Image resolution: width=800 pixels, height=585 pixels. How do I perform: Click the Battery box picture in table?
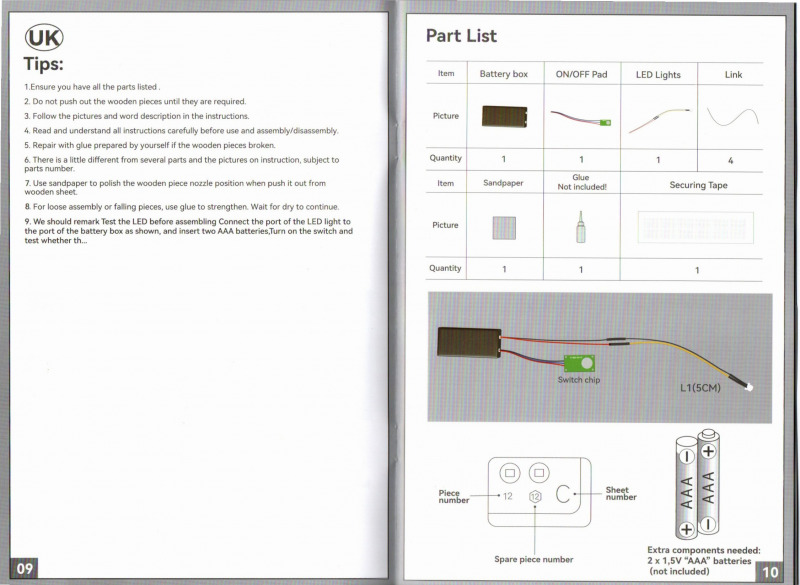point(503,117)
